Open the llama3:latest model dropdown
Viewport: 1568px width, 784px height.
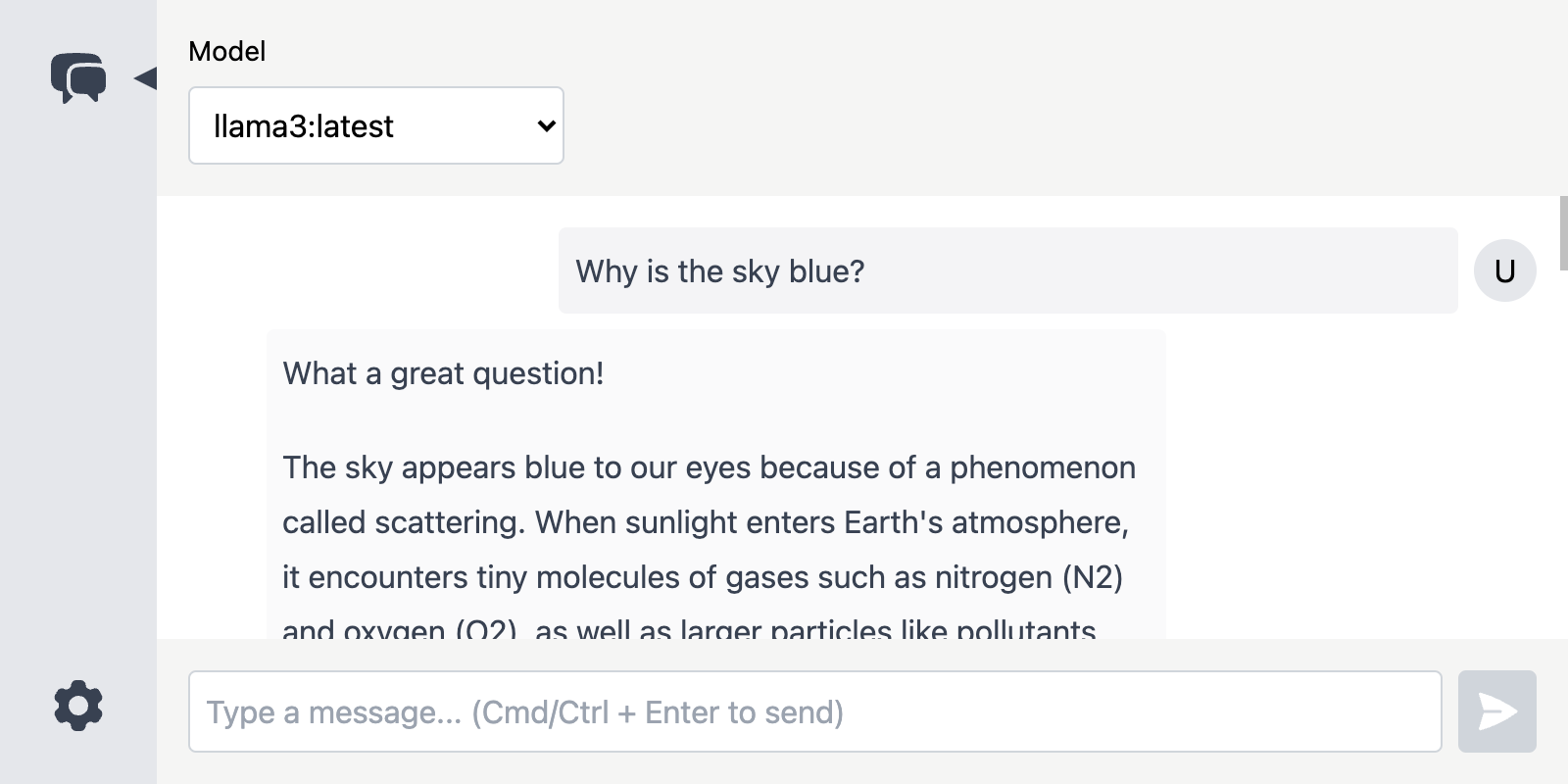point(376,125)
